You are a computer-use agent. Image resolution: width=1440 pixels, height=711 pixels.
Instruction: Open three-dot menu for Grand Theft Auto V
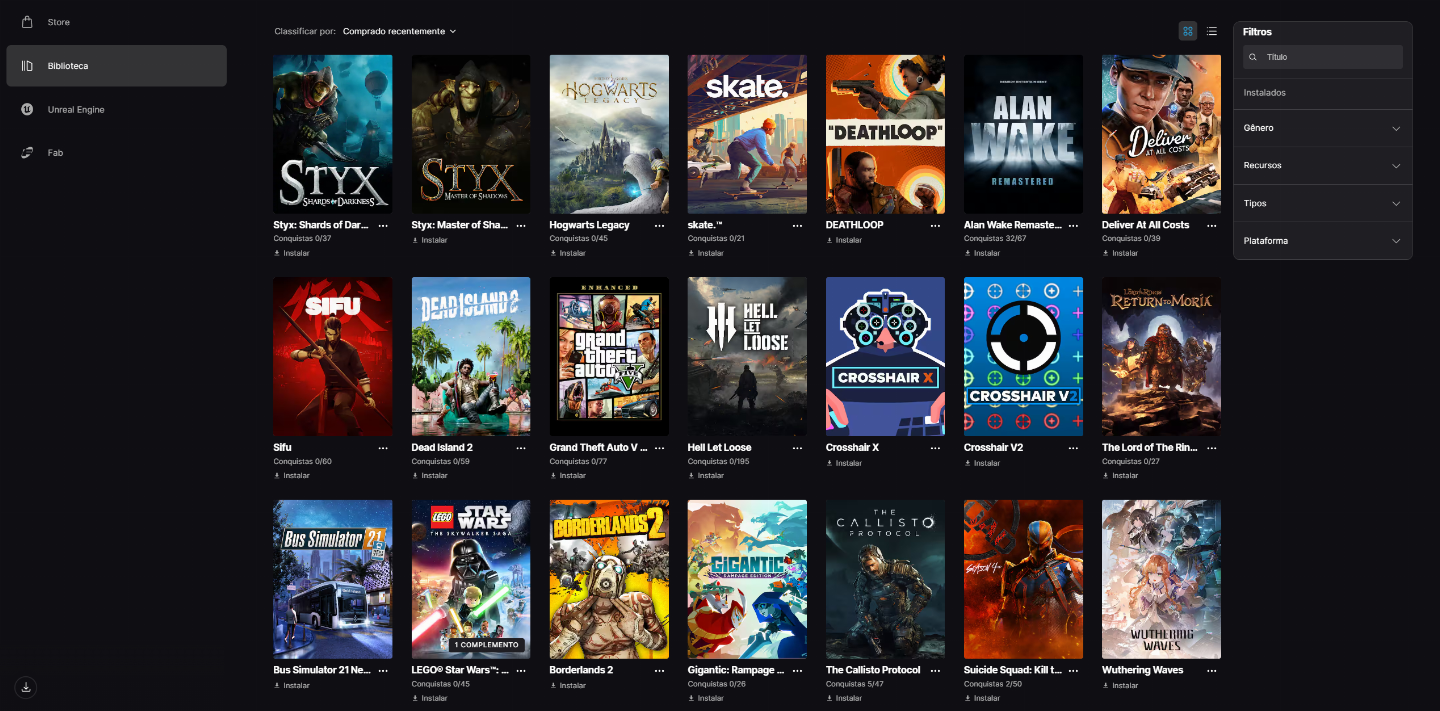659,449
